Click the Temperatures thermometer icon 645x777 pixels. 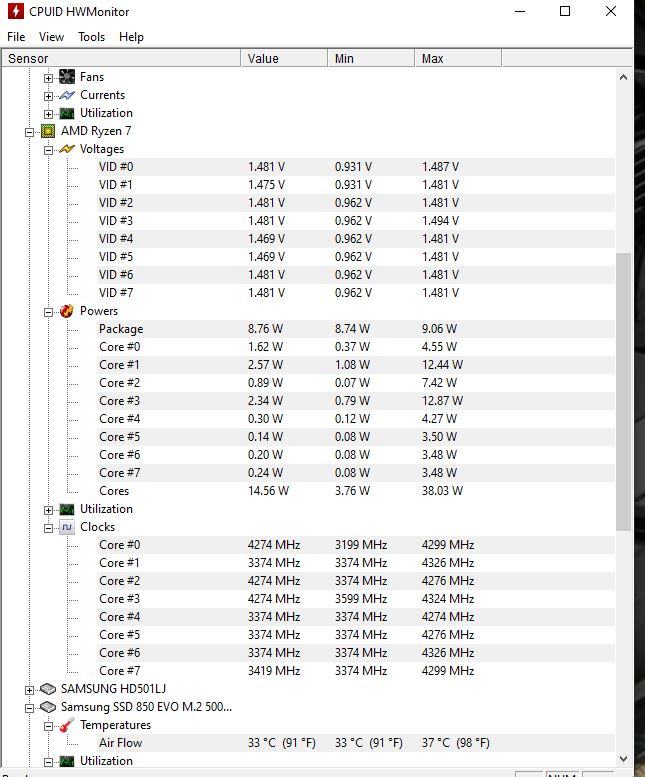(67, 725)
